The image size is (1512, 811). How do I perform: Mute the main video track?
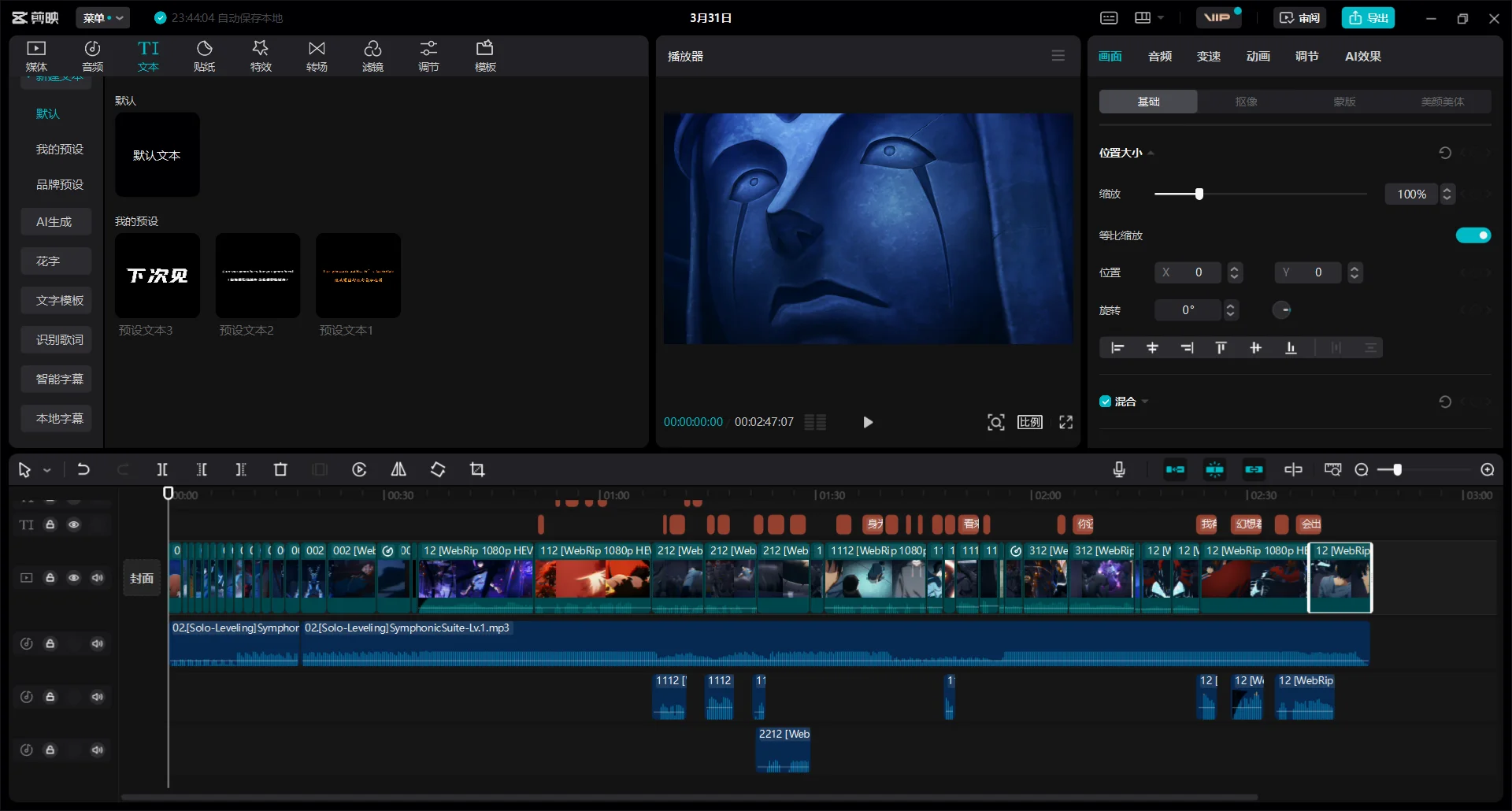(x=98, y=578)
